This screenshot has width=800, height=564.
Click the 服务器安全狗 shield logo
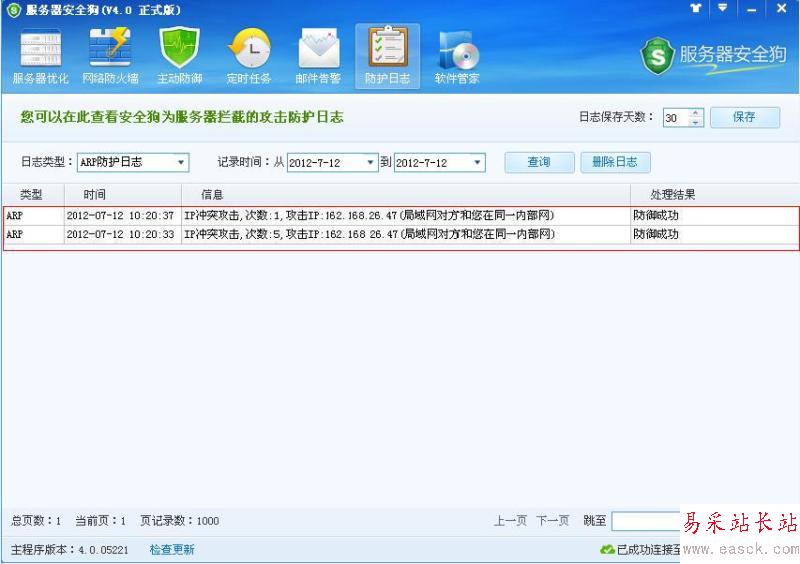pos(658,56)
